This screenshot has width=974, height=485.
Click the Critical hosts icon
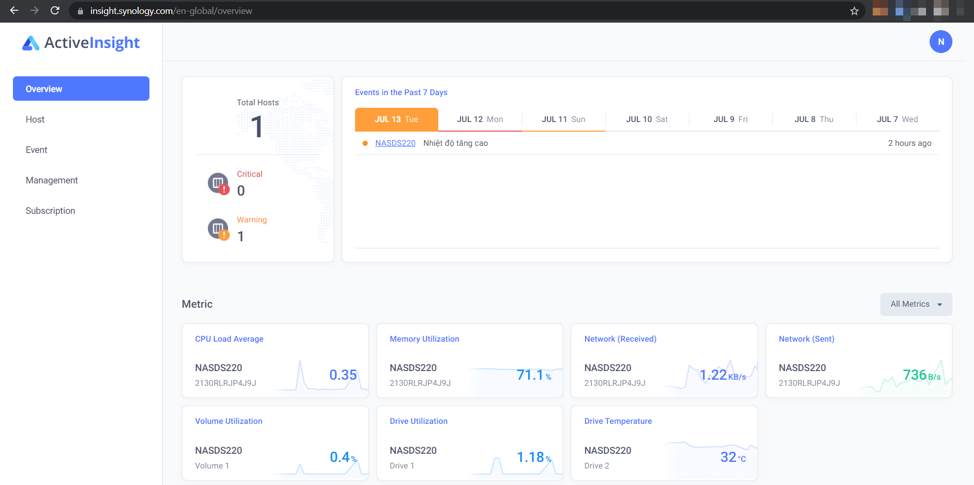pyautogui.click(x=218, y=184)
